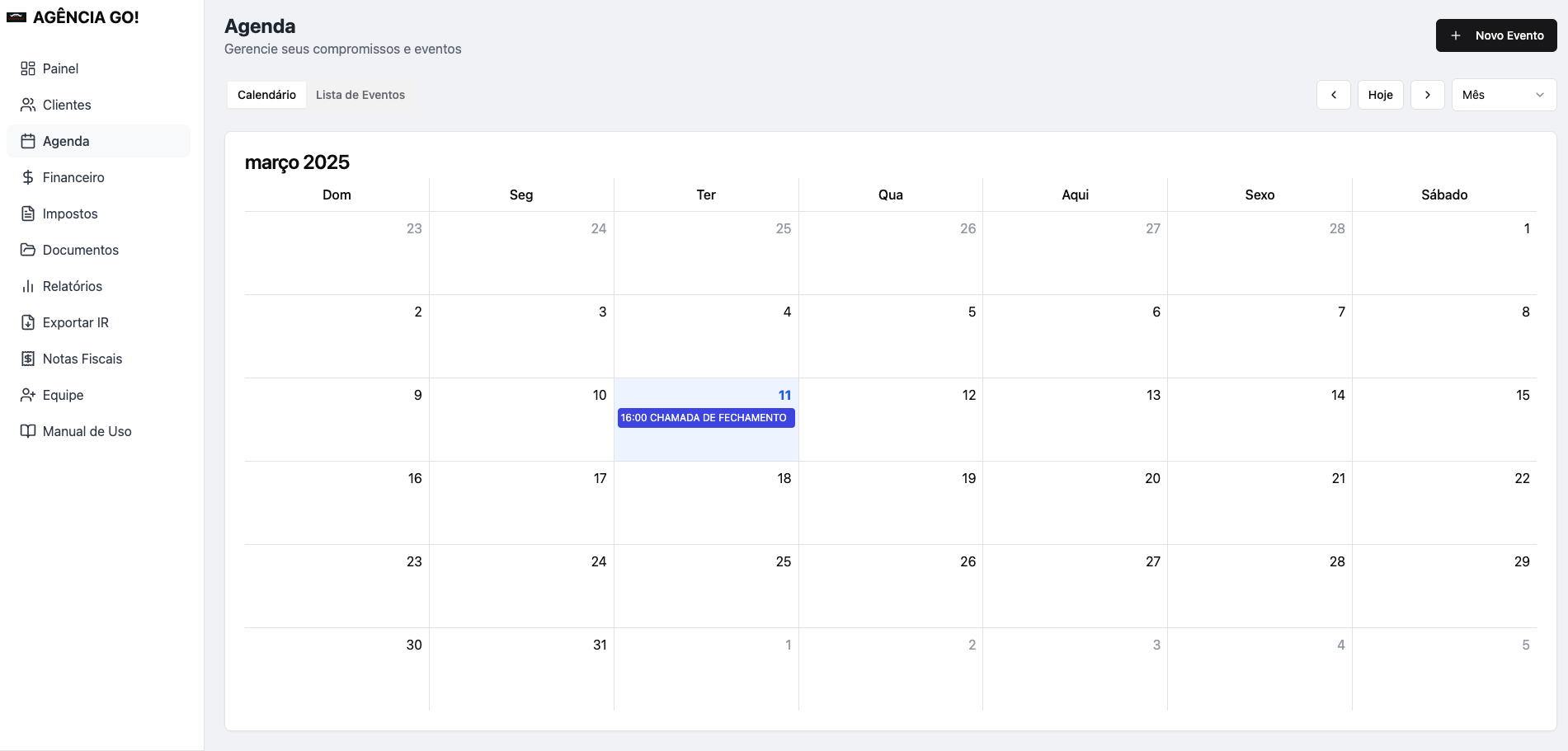The height and width of the screenshot is (751, 1568).
Task: Open the Mês view dropdown
Action: 1504,95
